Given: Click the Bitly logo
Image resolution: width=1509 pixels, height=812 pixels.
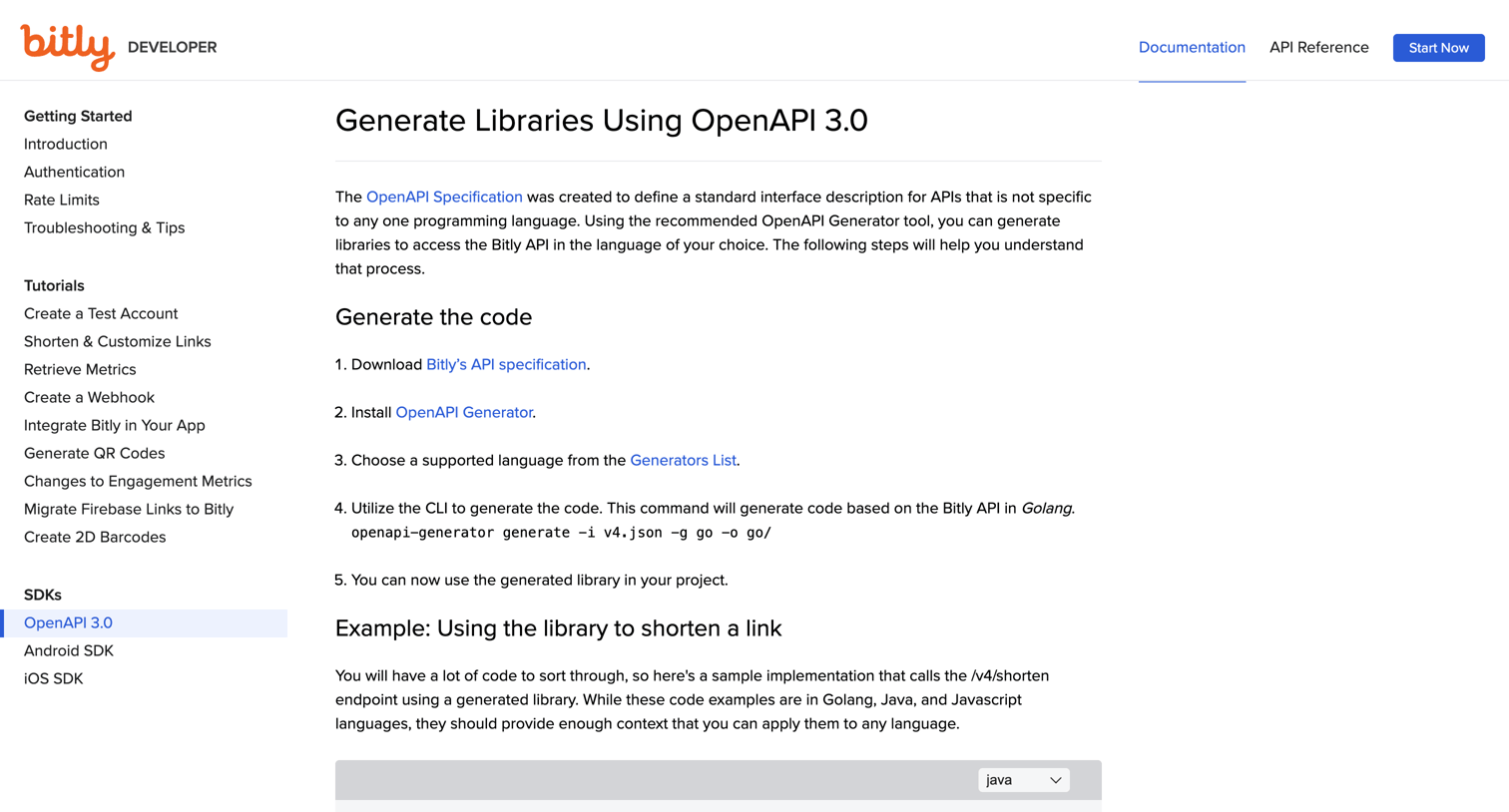Looking at the screenshot, I should click(x=68, y=47).
